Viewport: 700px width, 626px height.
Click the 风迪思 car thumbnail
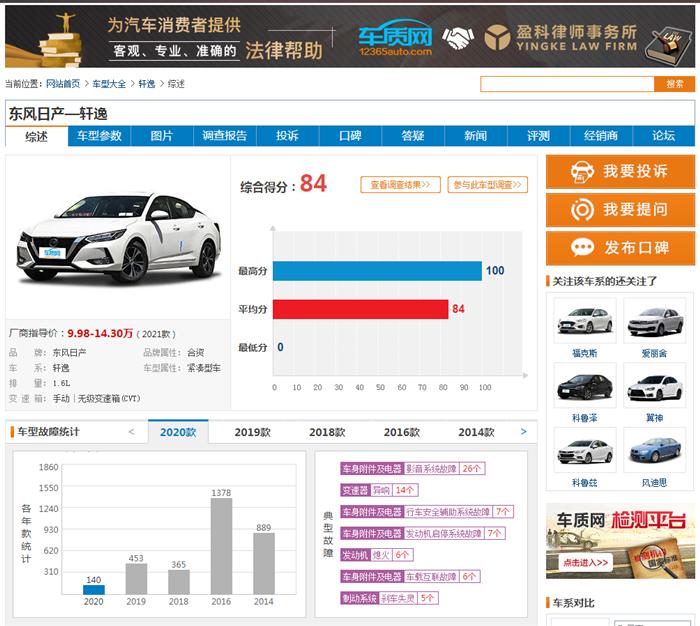pyautogui.click(x=654, y=450)
